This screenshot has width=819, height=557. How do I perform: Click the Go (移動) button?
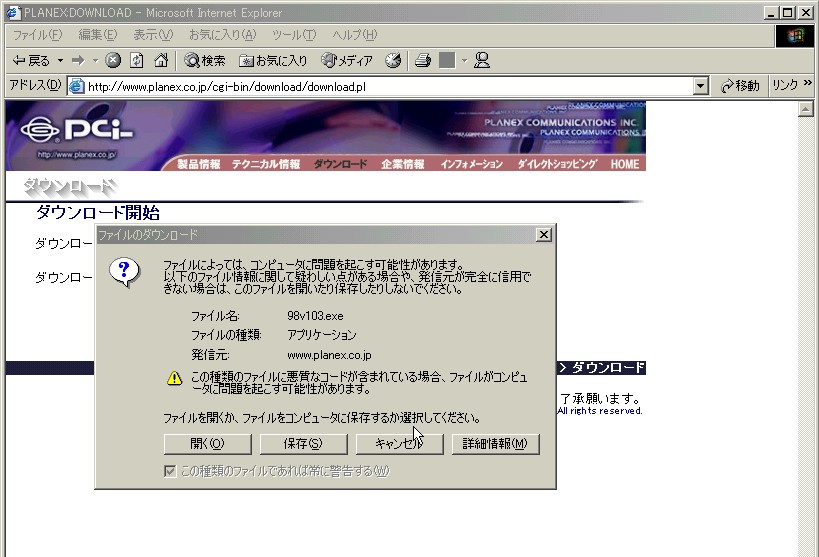coord(740,86)
